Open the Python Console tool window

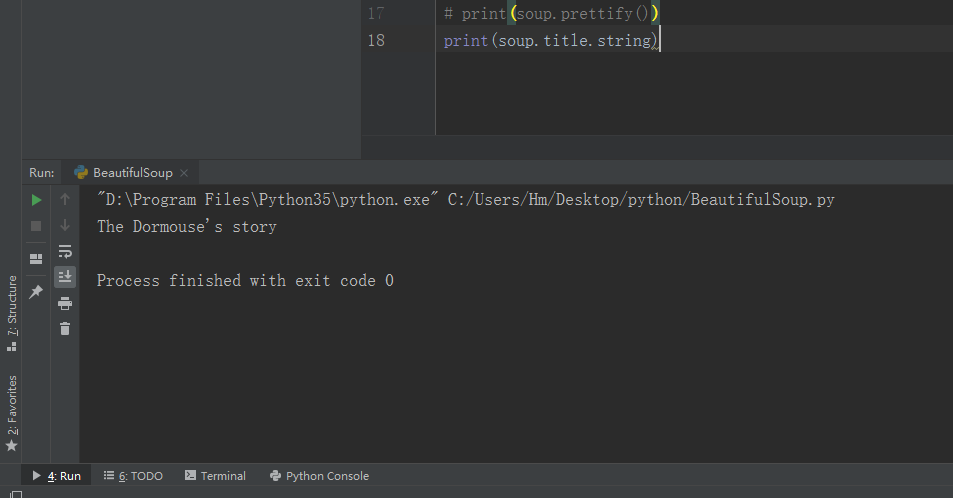(x=319, y=476)
